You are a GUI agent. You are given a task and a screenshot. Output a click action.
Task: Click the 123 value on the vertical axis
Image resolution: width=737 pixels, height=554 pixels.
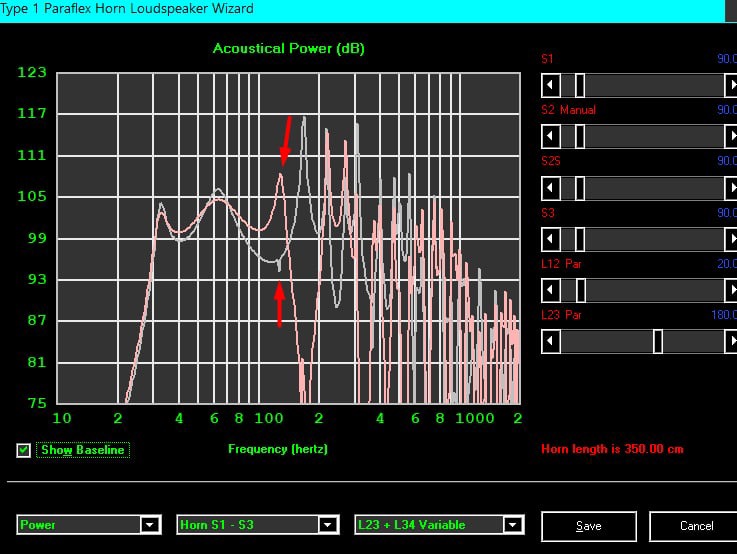(x=32, y=72)
